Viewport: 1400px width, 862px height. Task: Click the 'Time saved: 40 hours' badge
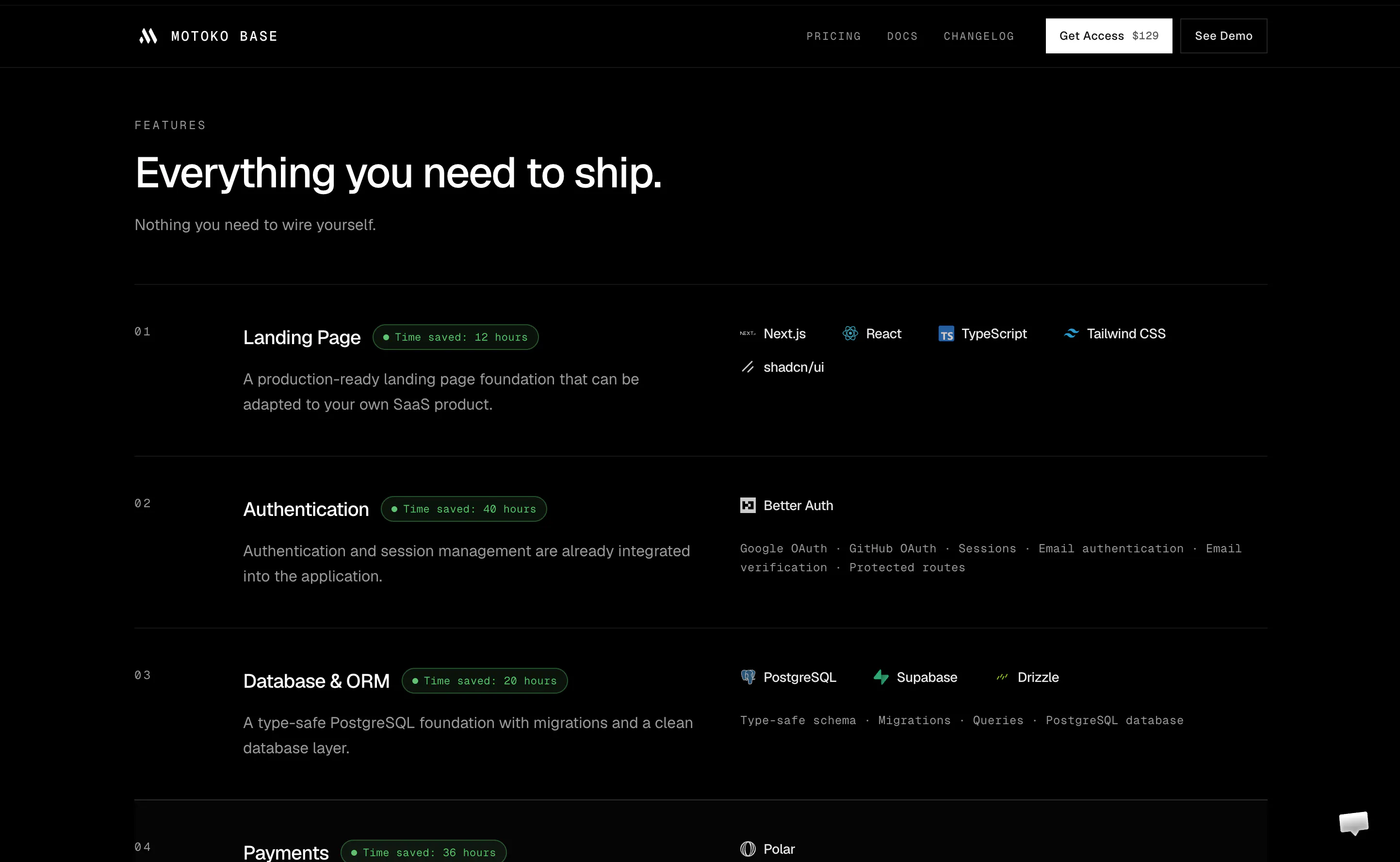coord(464,509)
